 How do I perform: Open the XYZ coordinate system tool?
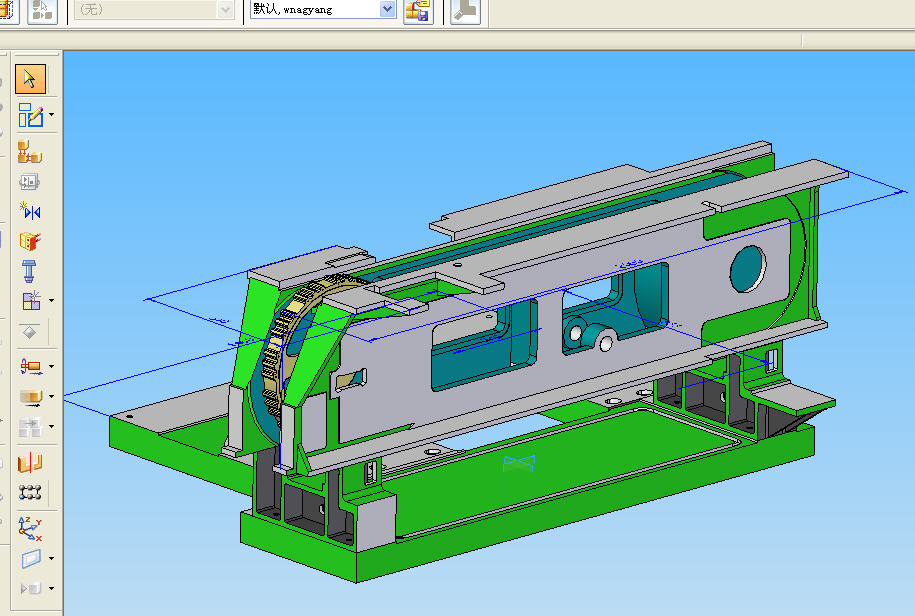(30, 528)
